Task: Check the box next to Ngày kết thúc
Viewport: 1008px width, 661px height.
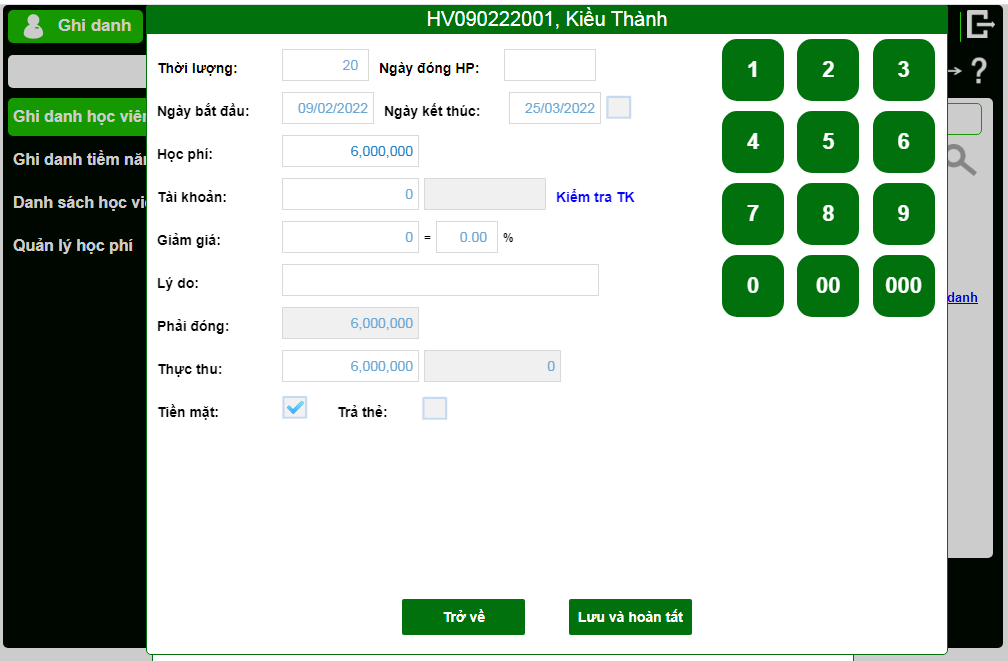Action: point(618,108)
